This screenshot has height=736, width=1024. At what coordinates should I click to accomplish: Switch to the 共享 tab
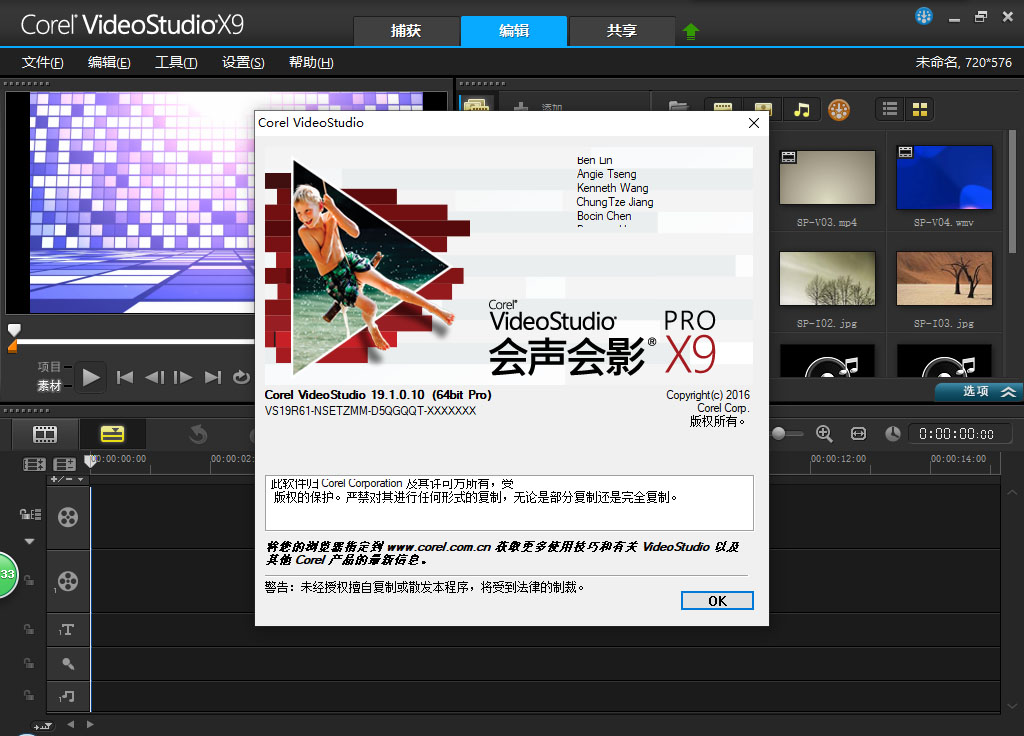point(622,31)
